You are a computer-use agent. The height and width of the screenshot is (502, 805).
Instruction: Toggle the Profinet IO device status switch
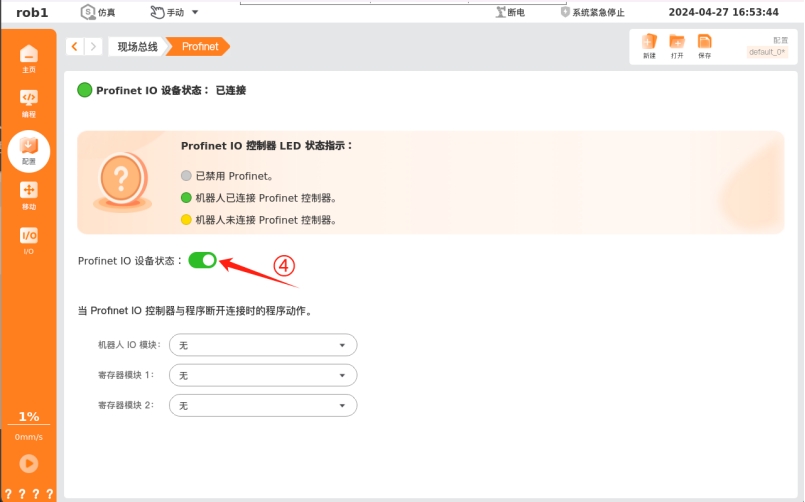point(202,260)
